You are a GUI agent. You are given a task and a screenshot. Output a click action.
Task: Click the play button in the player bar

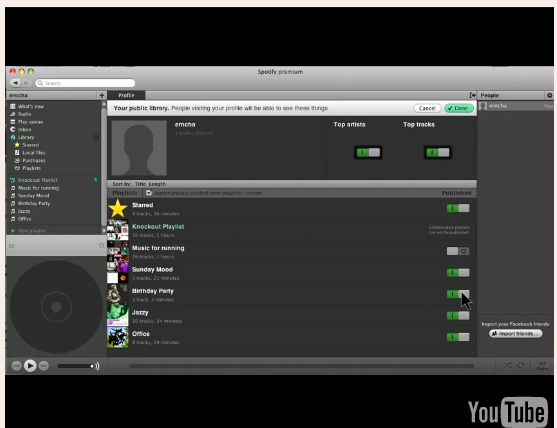[x=30, y=365]
